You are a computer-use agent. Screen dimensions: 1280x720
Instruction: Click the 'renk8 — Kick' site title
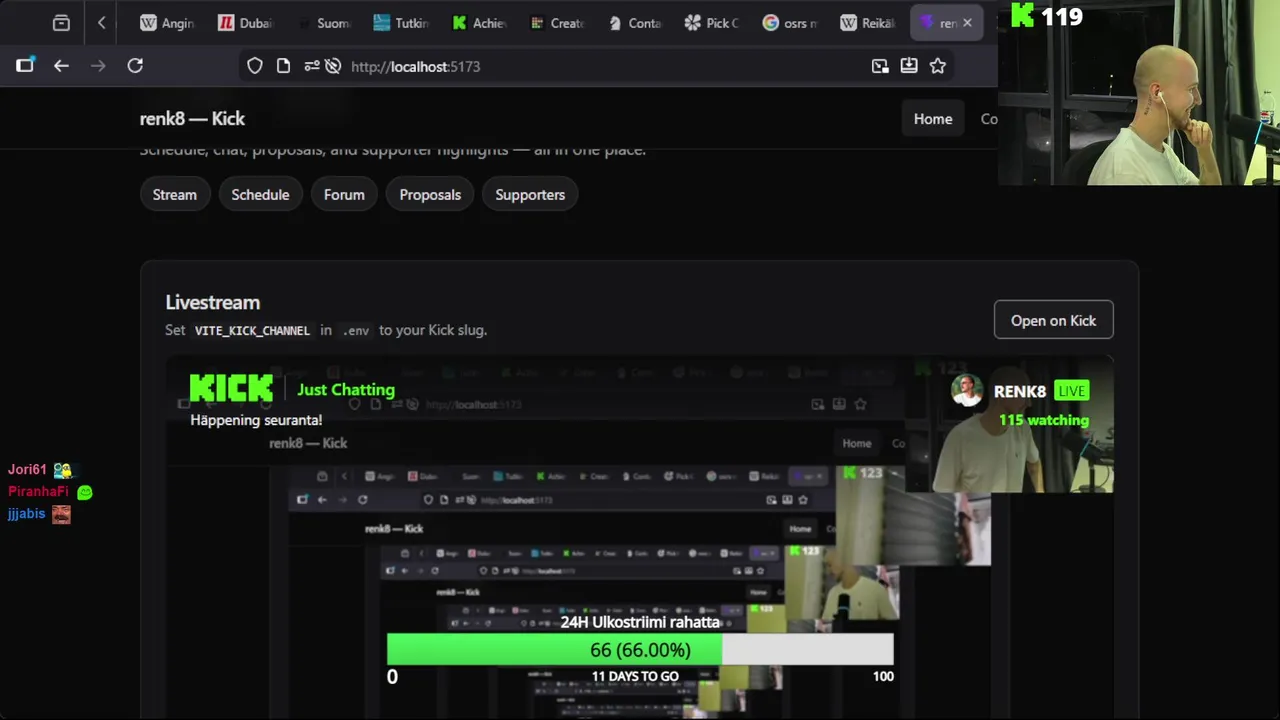192,118
